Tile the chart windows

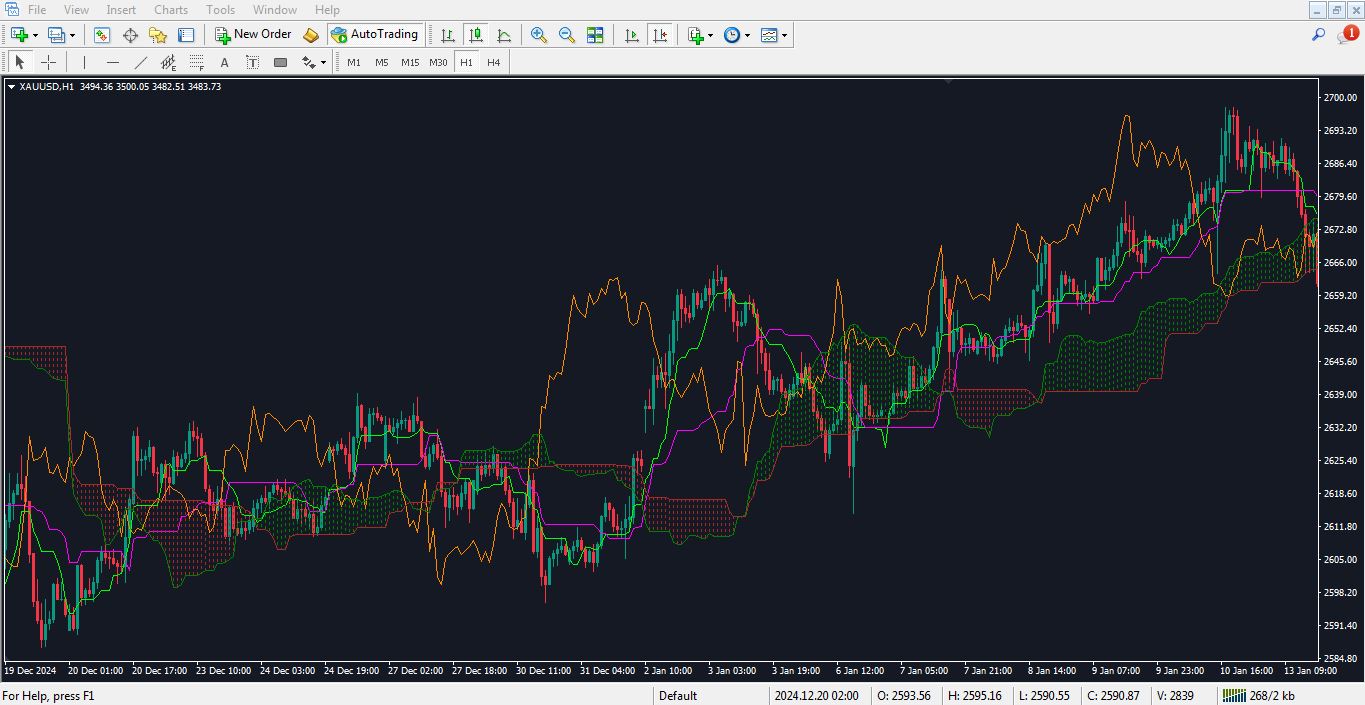click(x=594, y=35)
